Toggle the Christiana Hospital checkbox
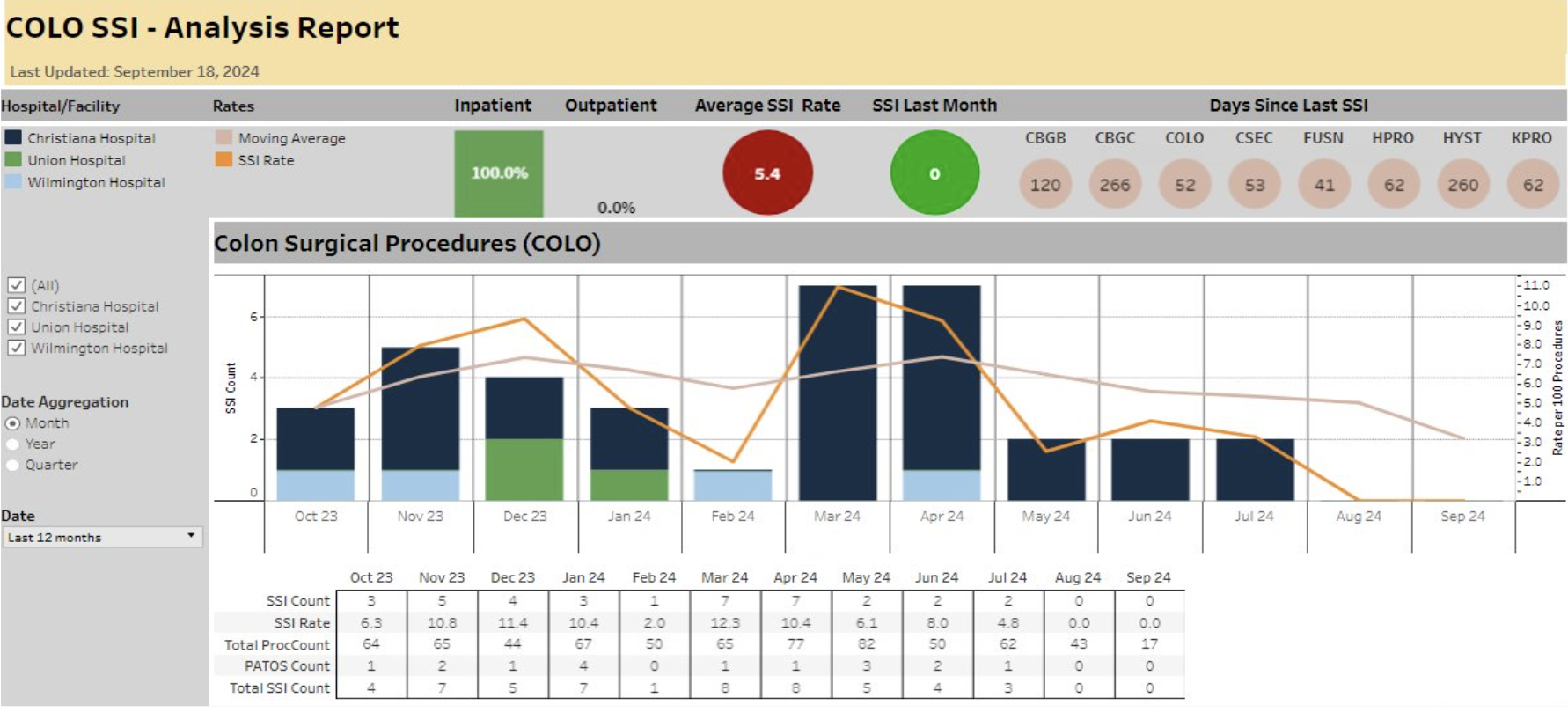This screenshot has height=727, width=1568. click(x=16, y=306)
